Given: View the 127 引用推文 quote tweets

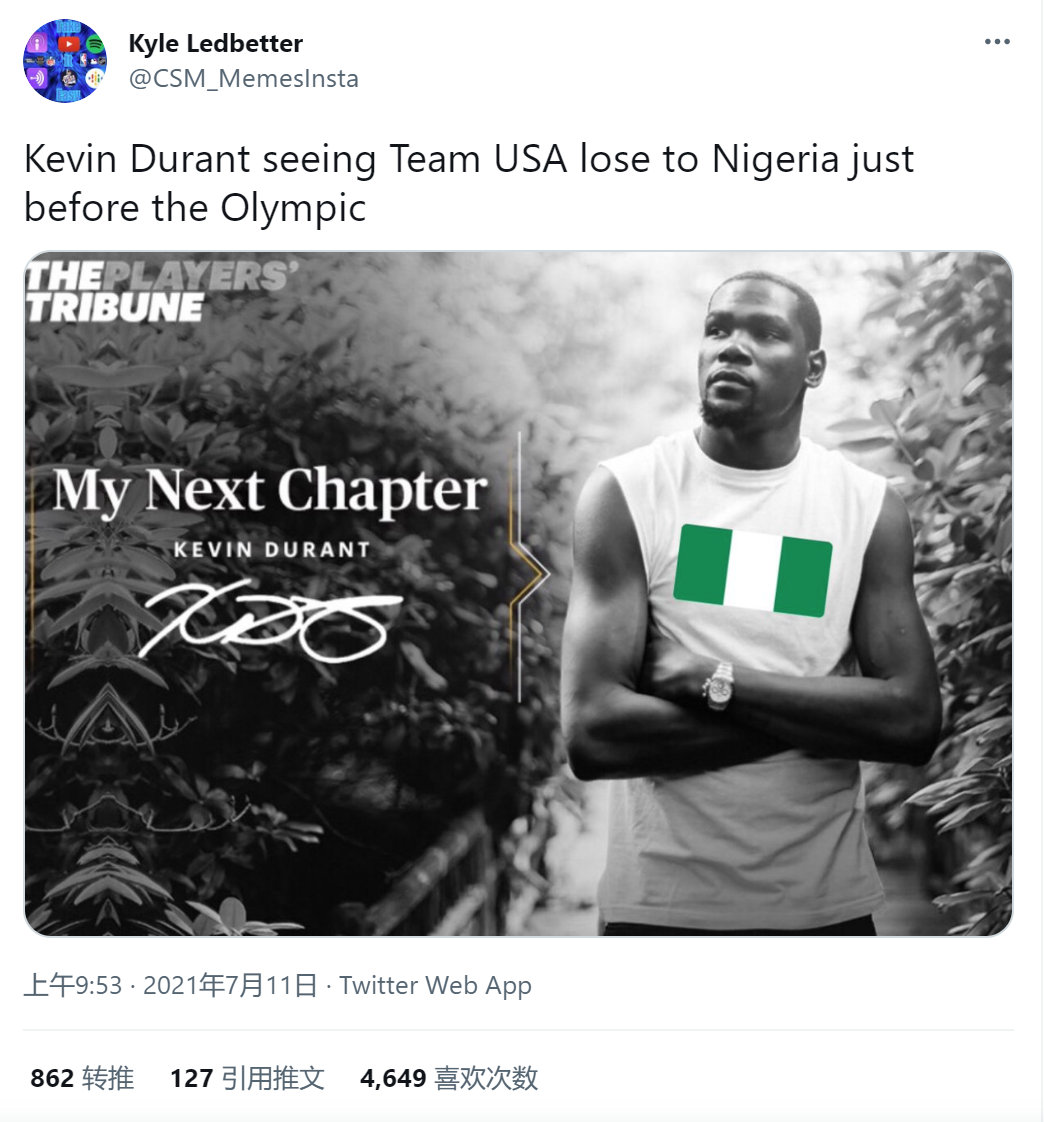Looking at the screenshot, I should (x=247, y=1077).
